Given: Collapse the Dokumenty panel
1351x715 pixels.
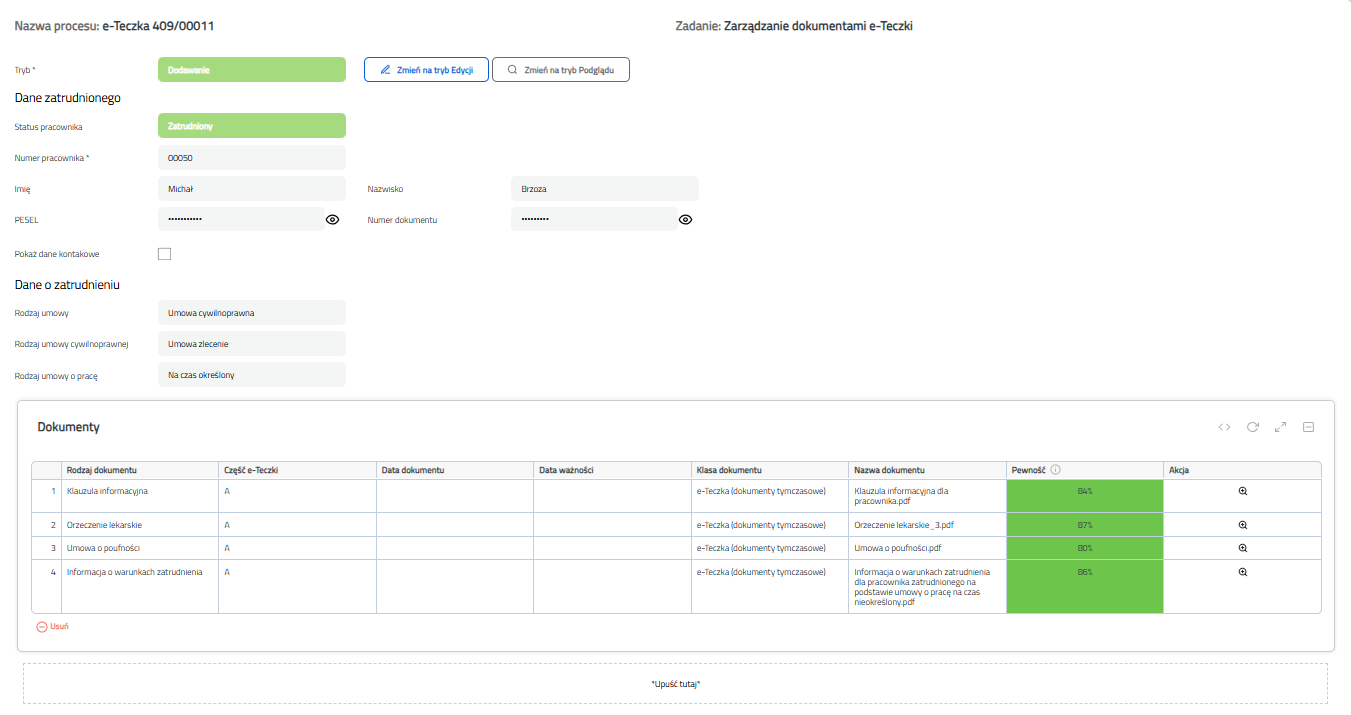Looking at the screenshot, I should pos(1308,427).
